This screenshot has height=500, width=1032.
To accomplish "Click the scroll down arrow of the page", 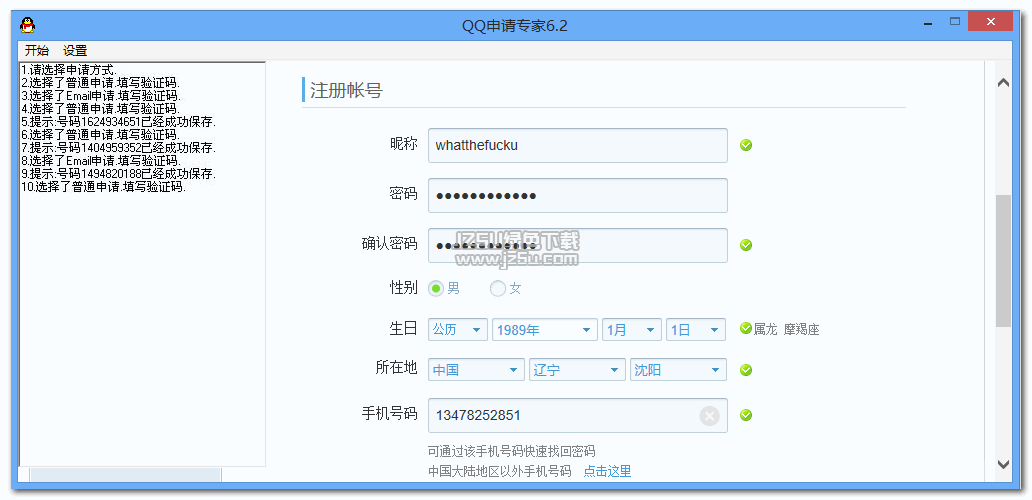I will [1003, 464].
